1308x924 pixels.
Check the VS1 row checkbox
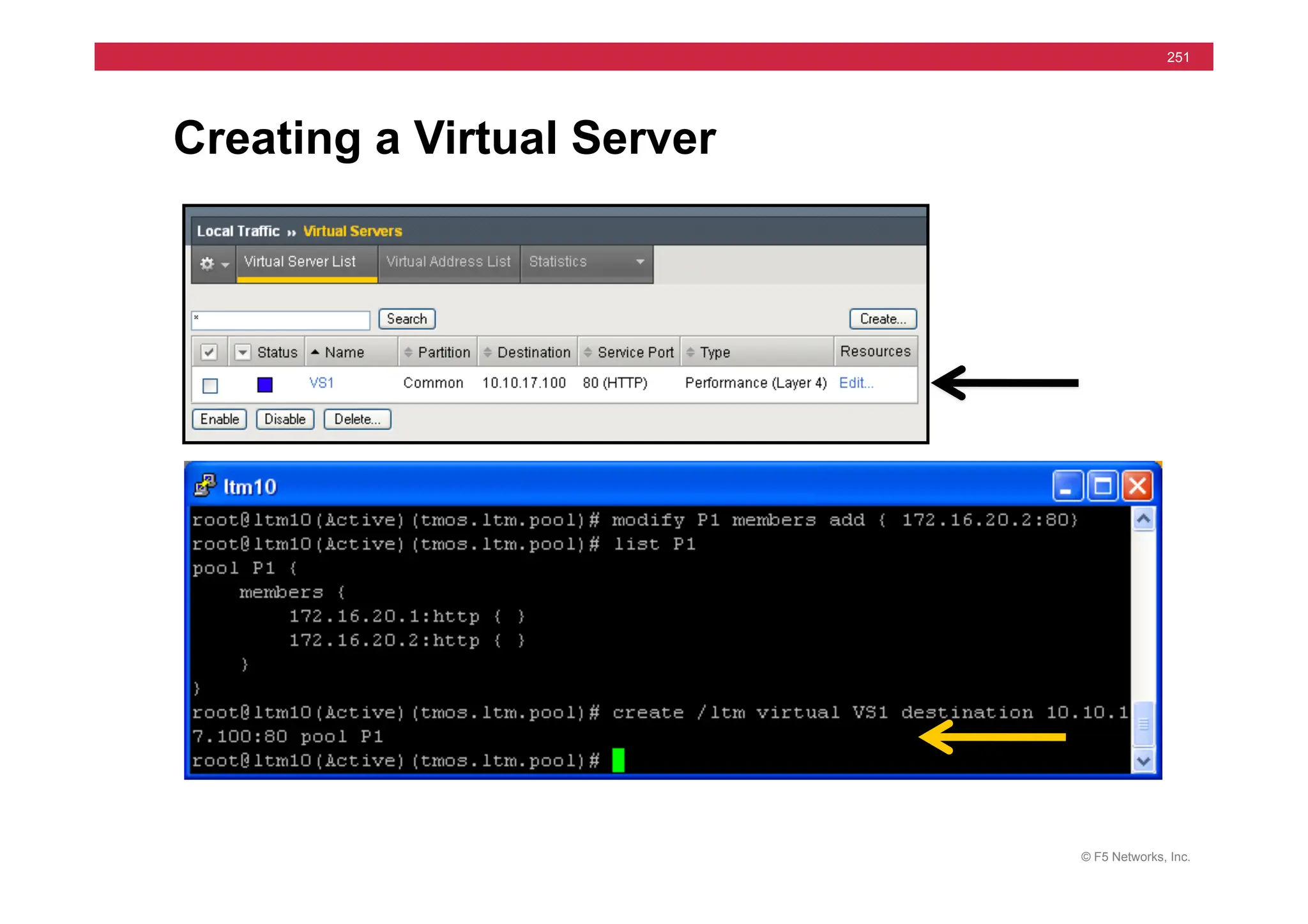tap(210, 386)
